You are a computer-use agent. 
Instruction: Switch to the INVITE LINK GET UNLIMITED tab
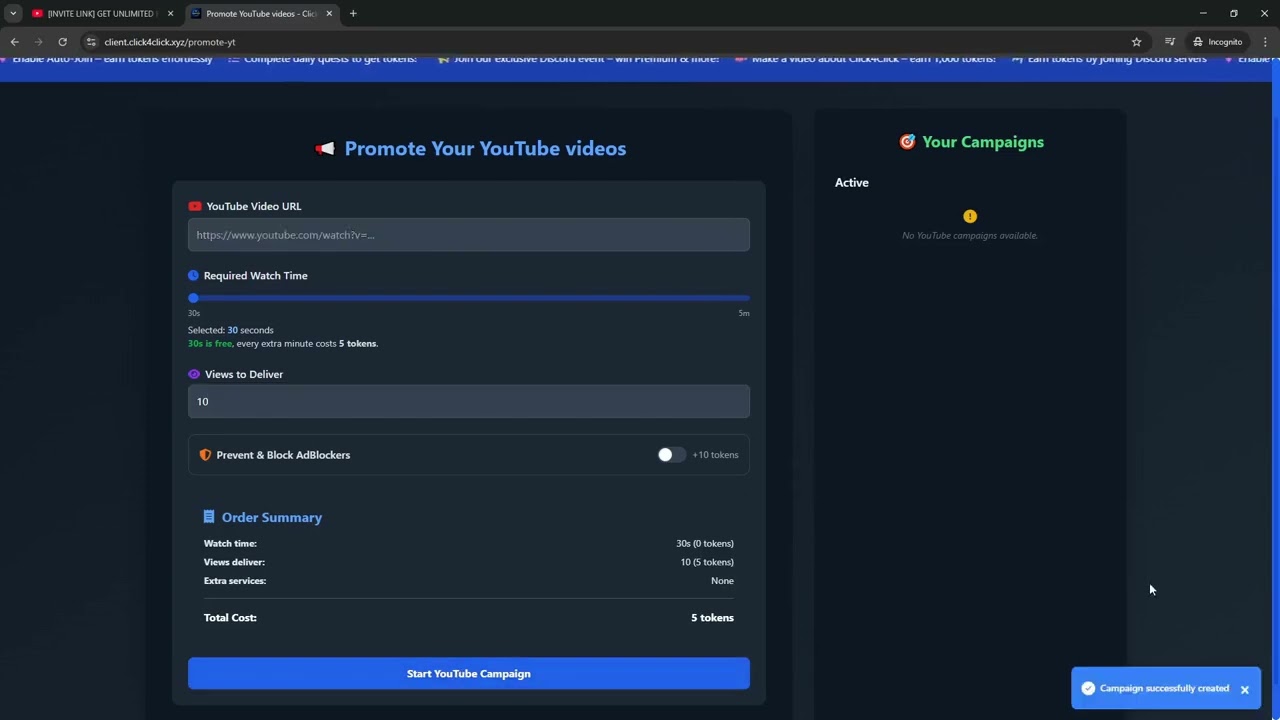(x=96, y=14)
